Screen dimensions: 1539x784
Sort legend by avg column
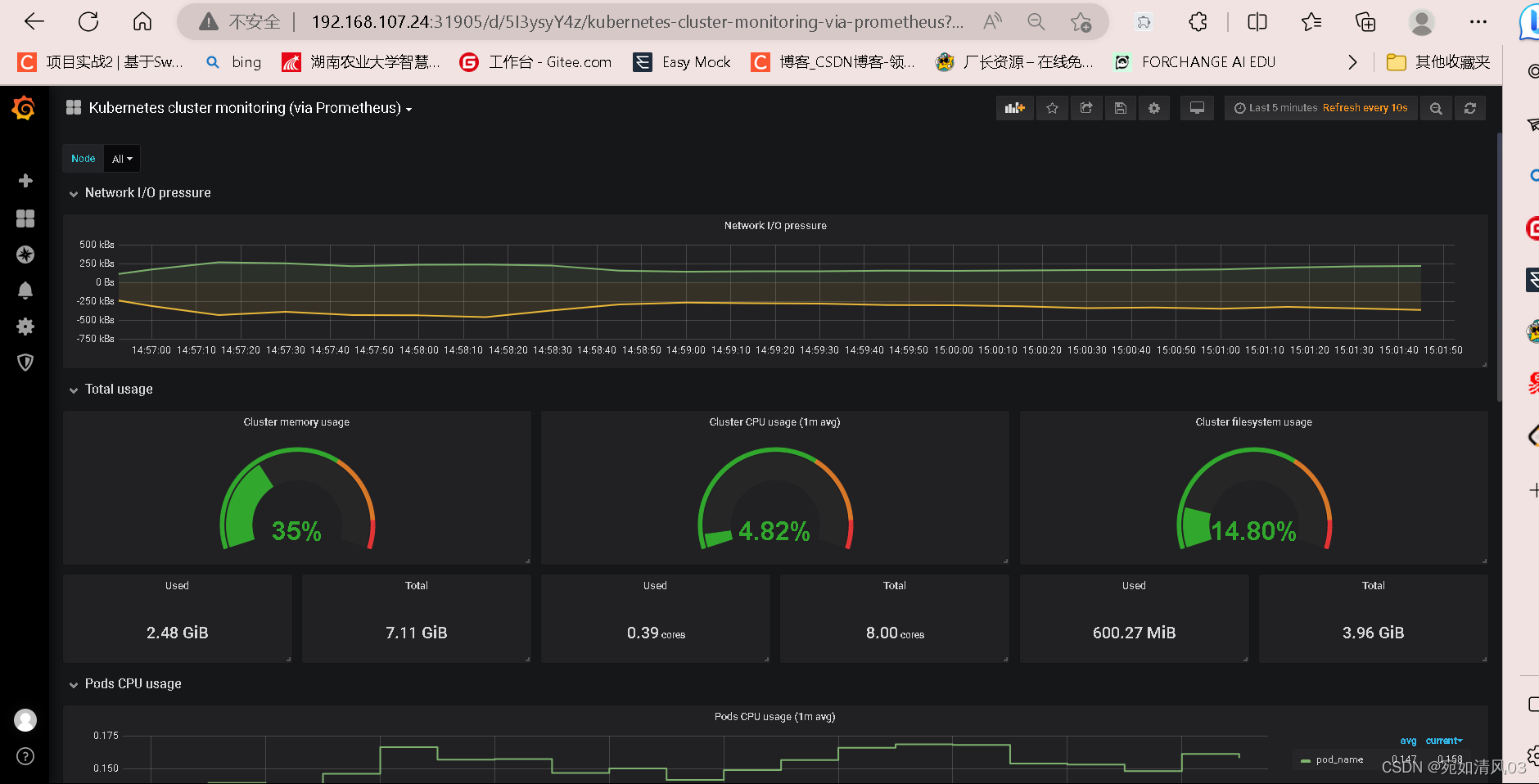(1408, 741)
